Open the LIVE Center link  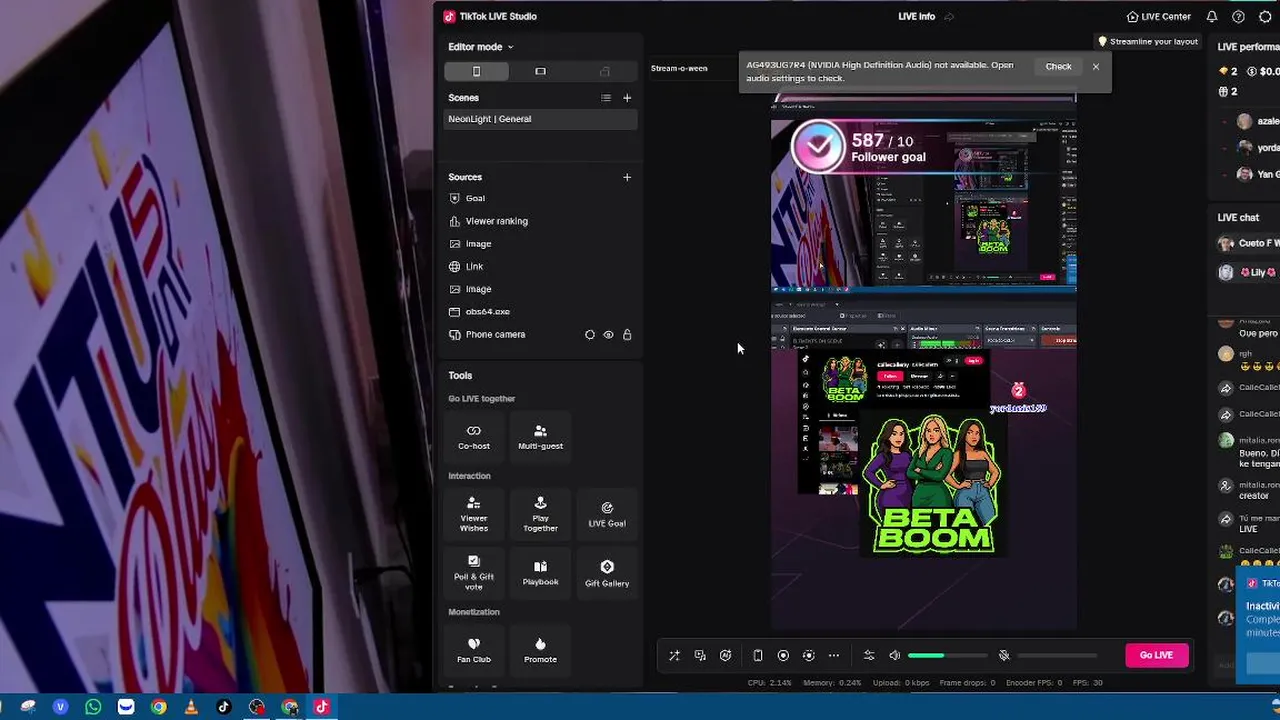click(x=1158, y=16)
